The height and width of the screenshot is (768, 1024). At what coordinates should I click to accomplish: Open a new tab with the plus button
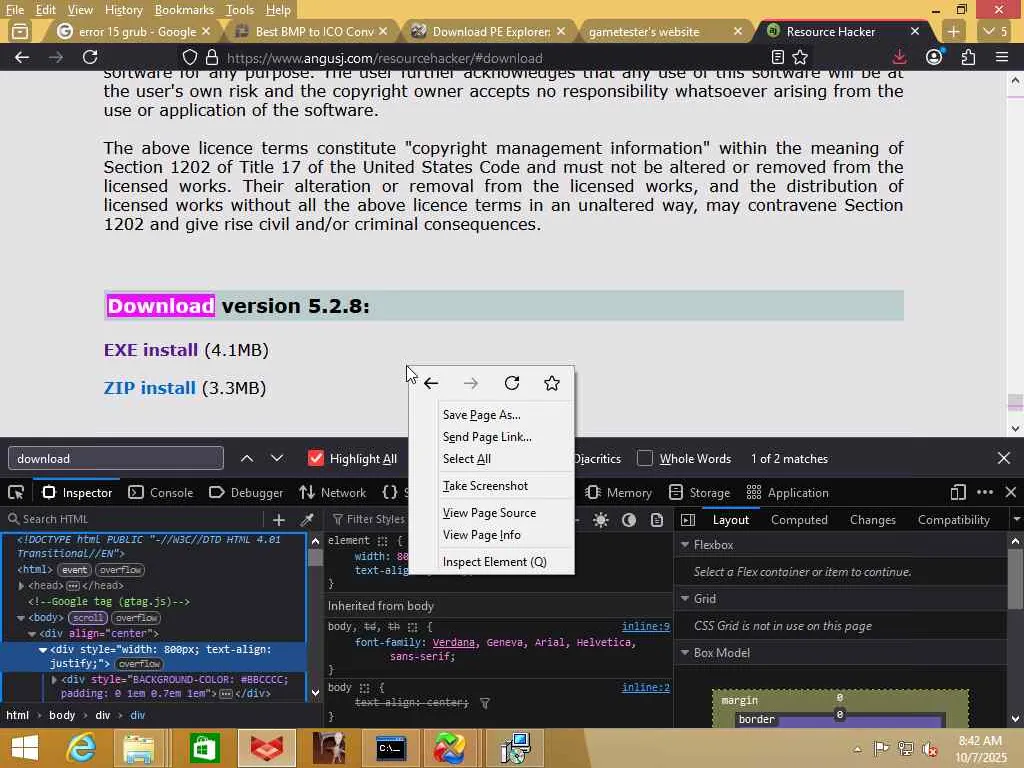point(953,31)
